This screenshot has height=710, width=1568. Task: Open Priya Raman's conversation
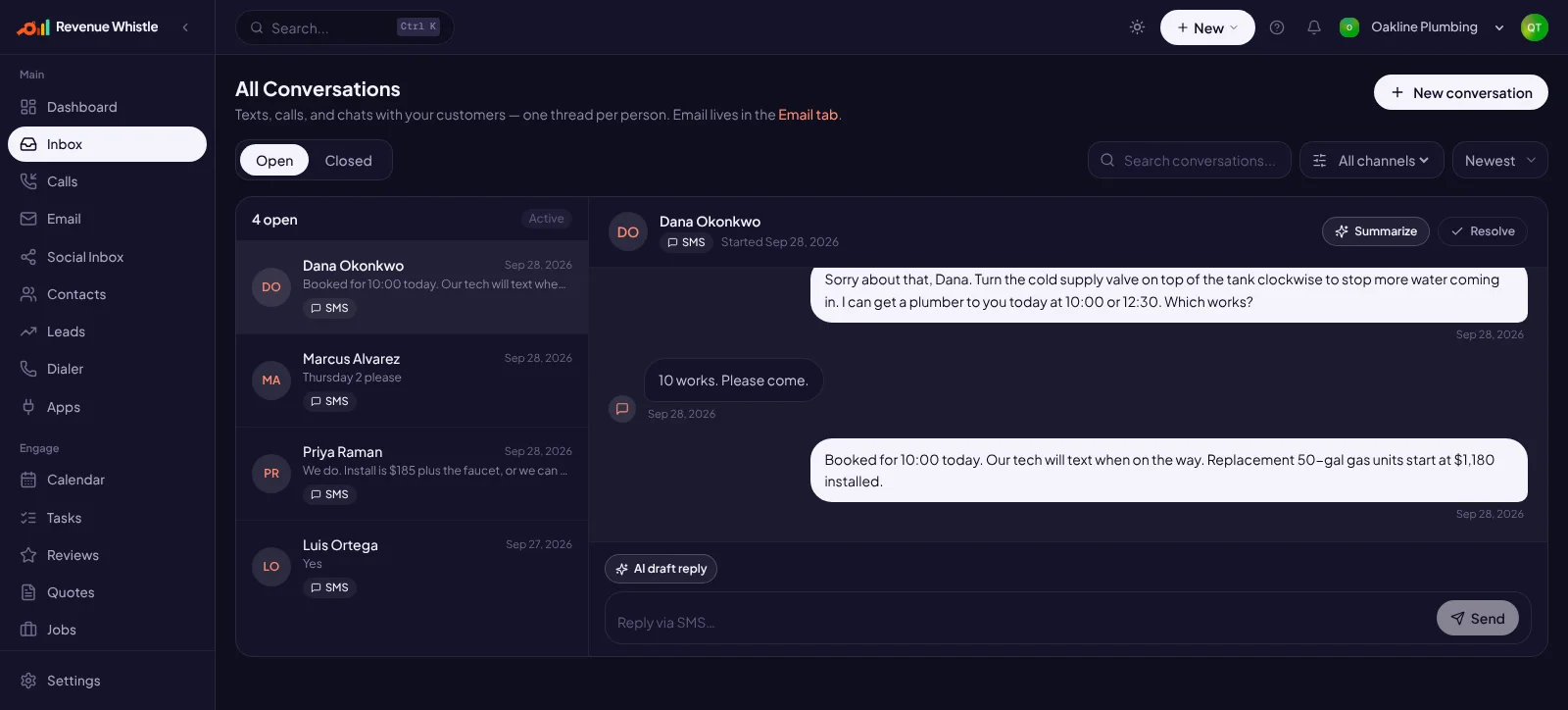coord(412,474)
